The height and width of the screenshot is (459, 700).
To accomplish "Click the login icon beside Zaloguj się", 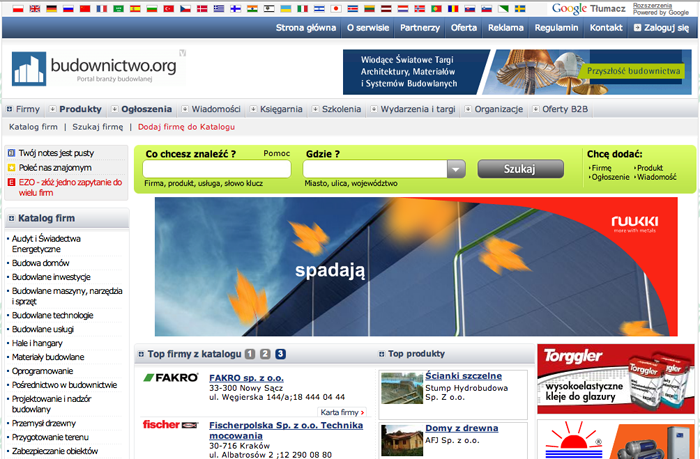I will click(x=637, y=28).
